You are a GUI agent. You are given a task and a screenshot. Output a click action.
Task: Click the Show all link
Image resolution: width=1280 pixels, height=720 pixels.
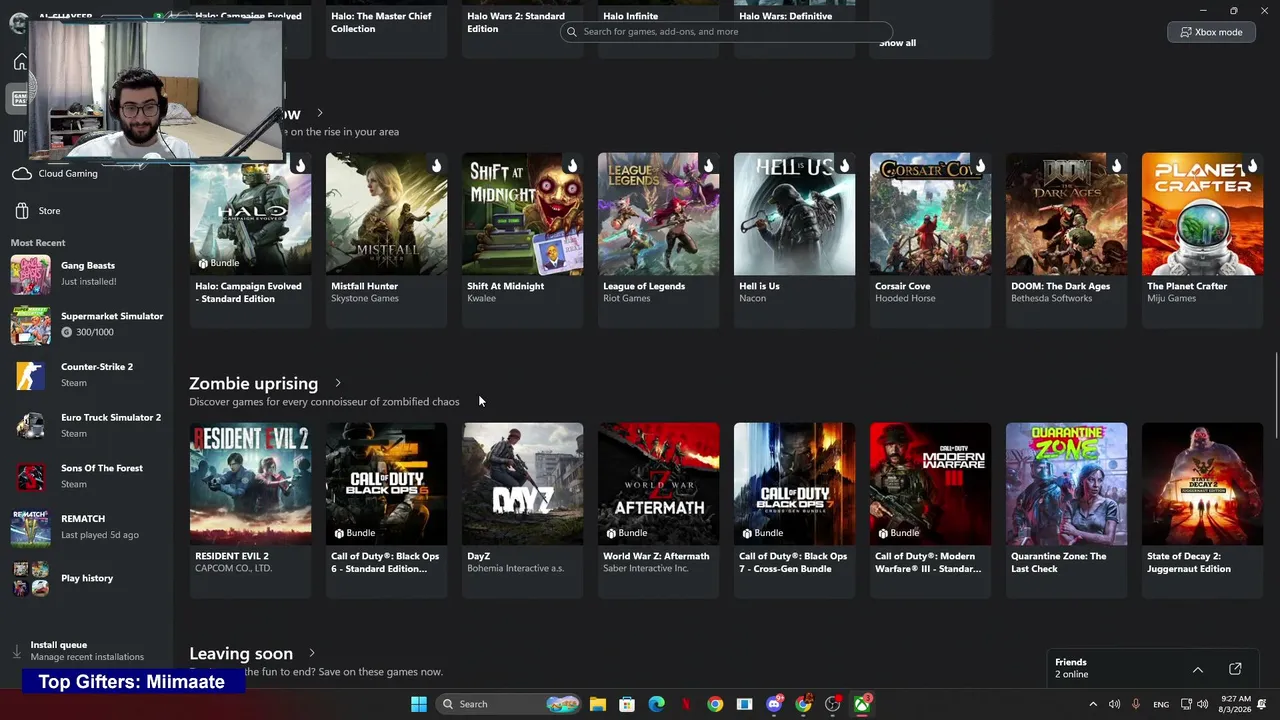pos(897,43)
